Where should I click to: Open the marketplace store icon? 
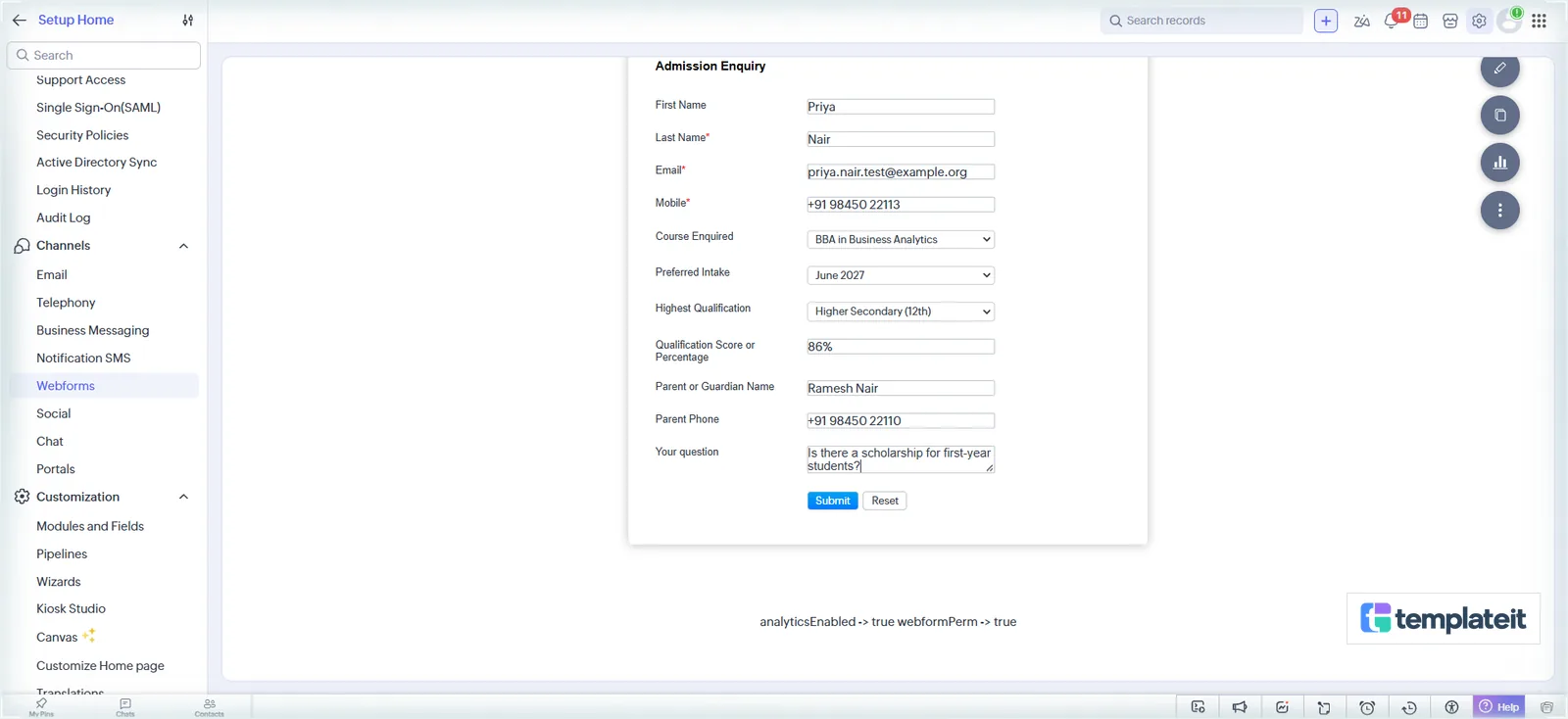click(1450, 21)
